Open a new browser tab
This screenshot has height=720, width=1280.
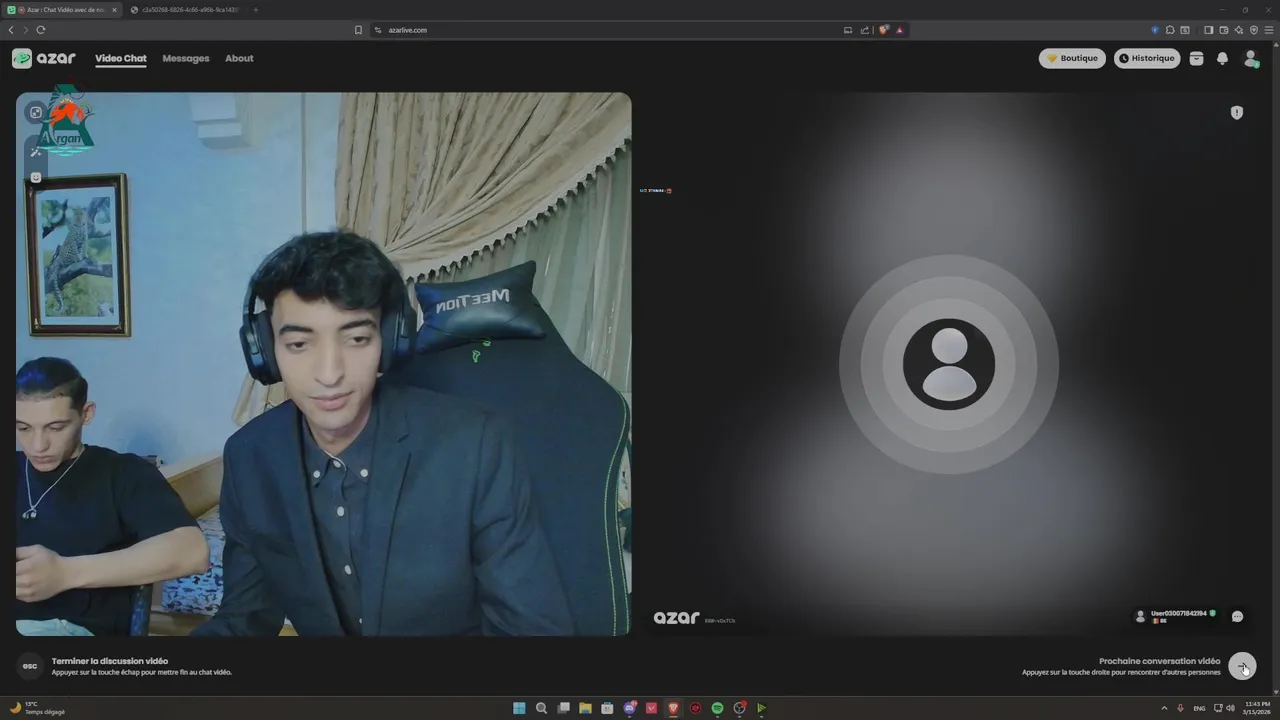coord(255,10)
